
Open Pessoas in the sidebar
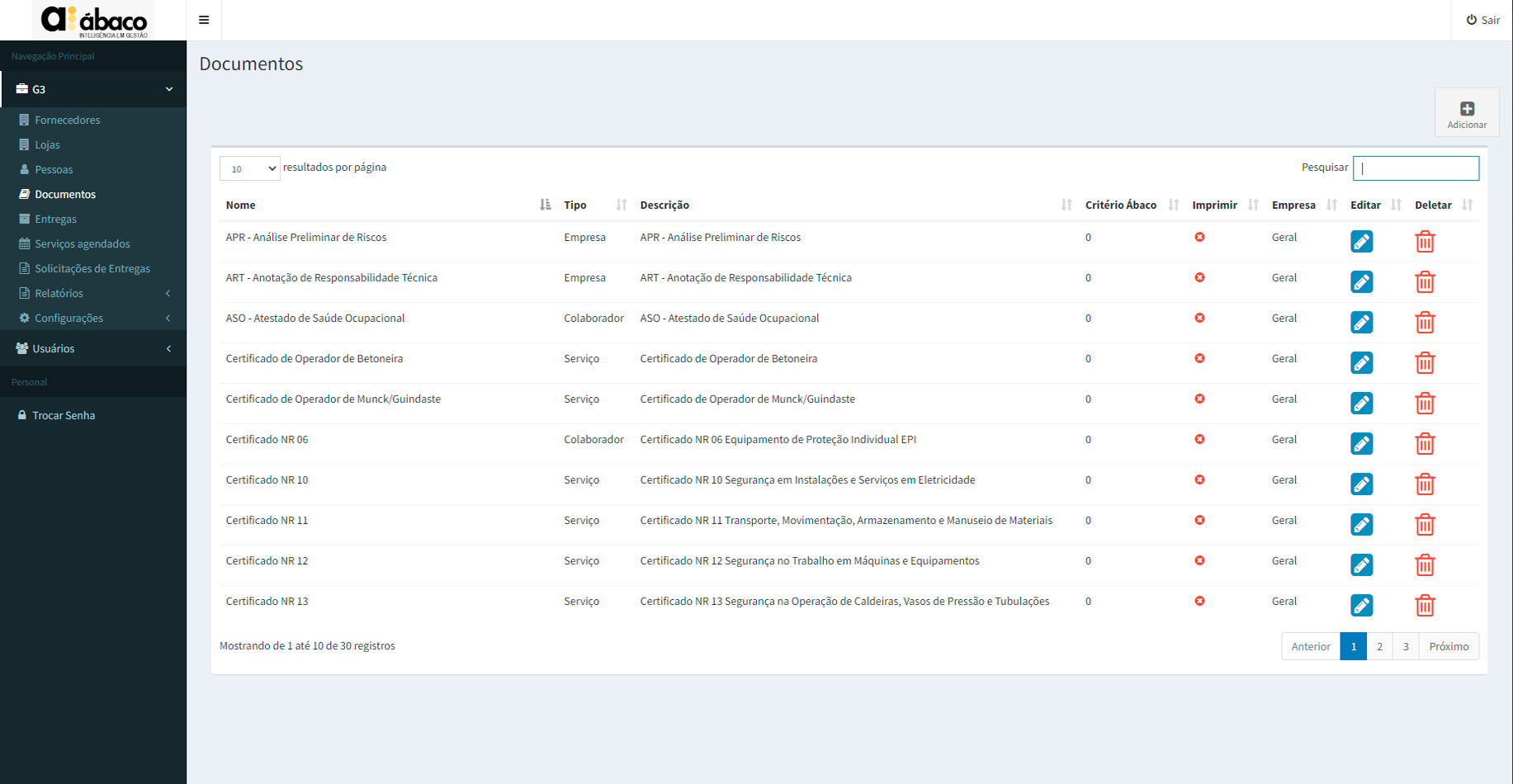(x=54, y=169)
